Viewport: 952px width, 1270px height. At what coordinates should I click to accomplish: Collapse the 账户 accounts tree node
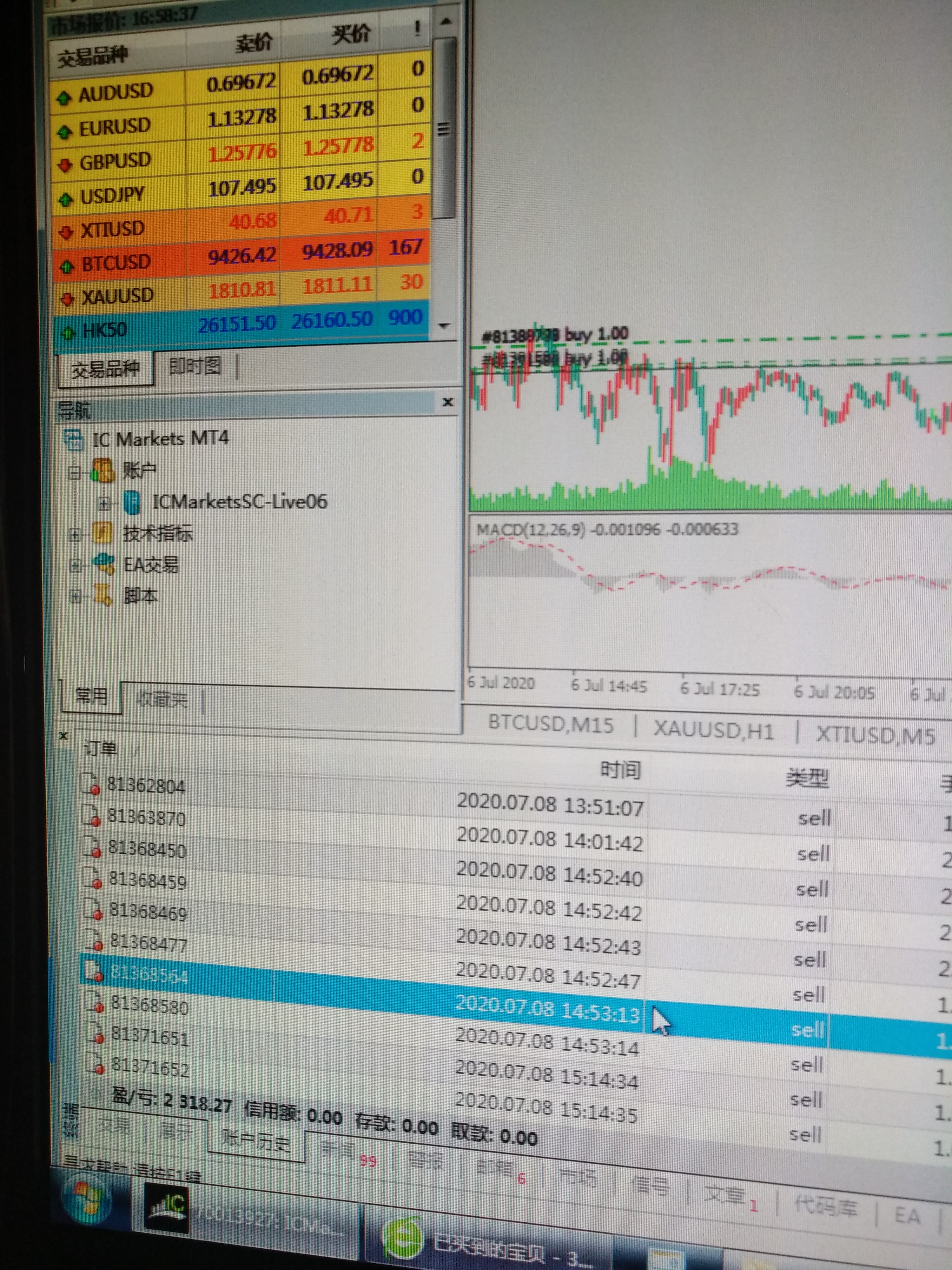74,474
